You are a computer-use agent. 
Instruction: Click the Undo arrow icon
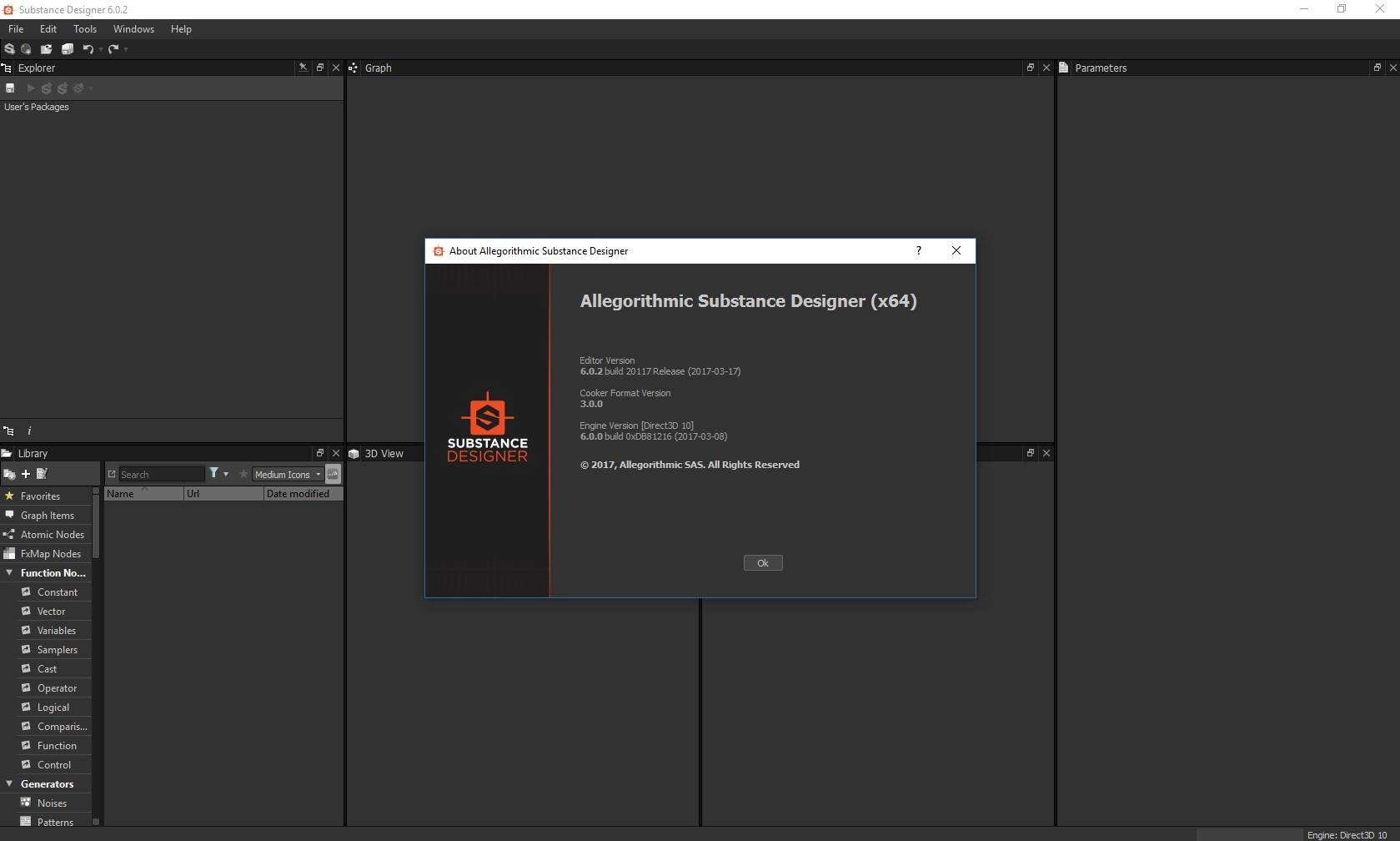click(x=88, y=49)
